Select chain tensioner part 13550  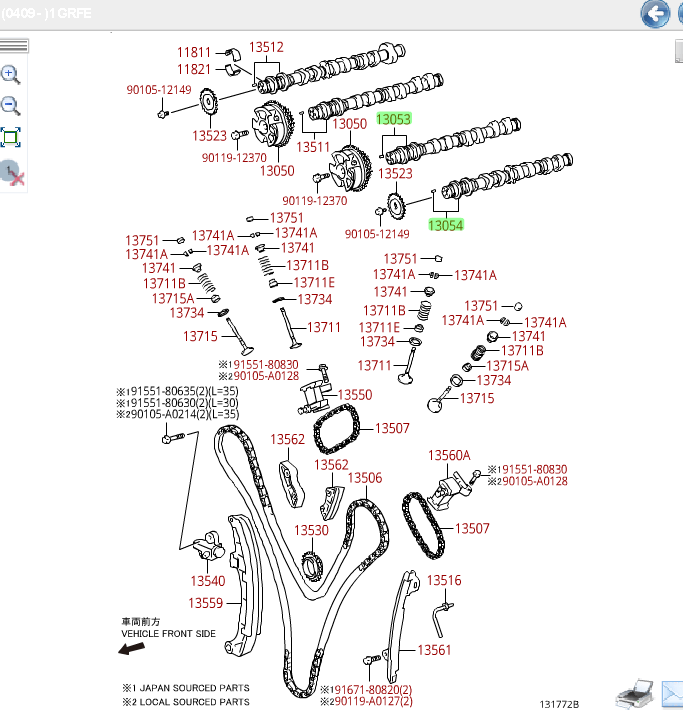[x=355, y=395]
